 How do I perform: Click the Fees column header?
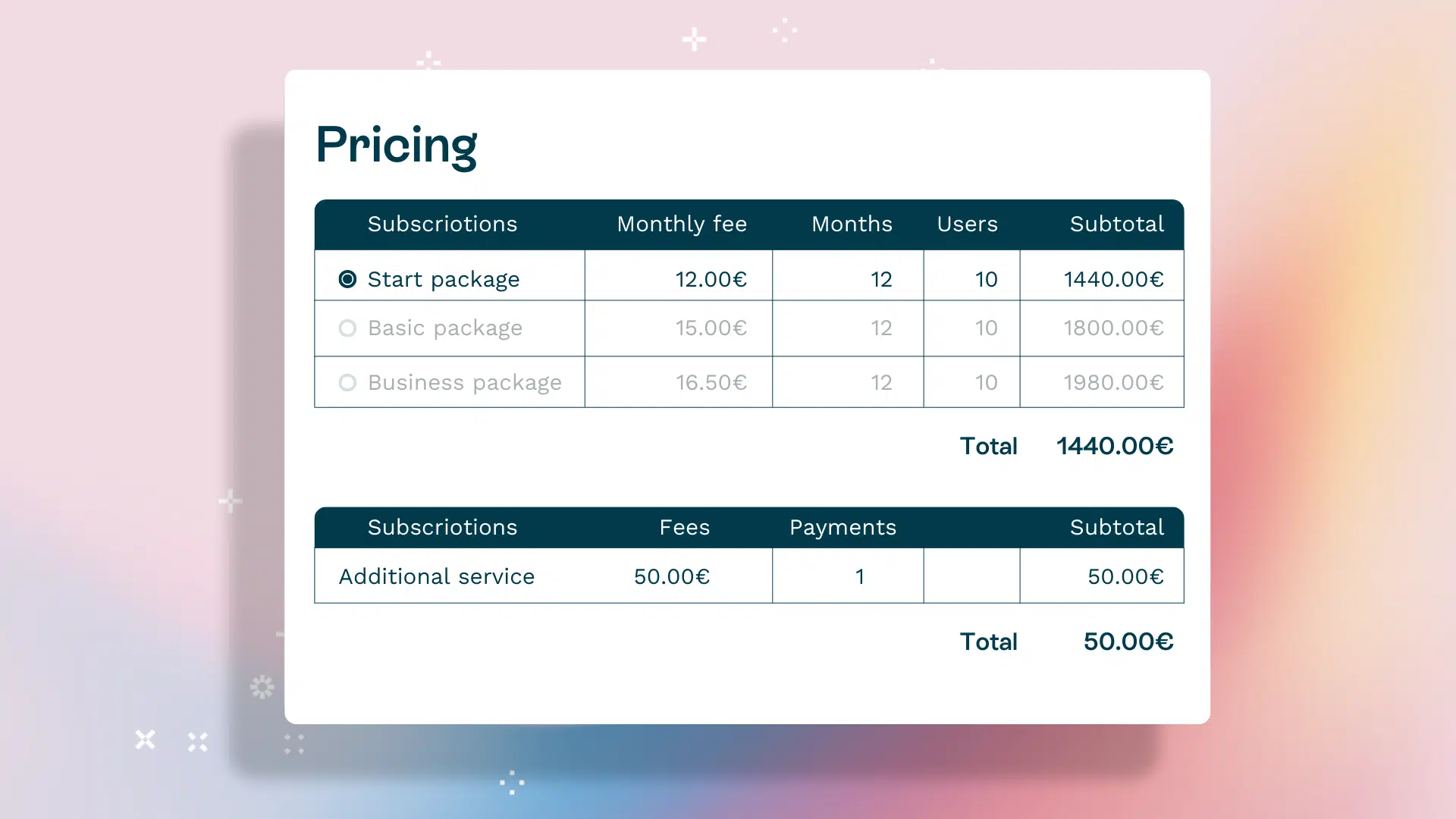(685, 528)
